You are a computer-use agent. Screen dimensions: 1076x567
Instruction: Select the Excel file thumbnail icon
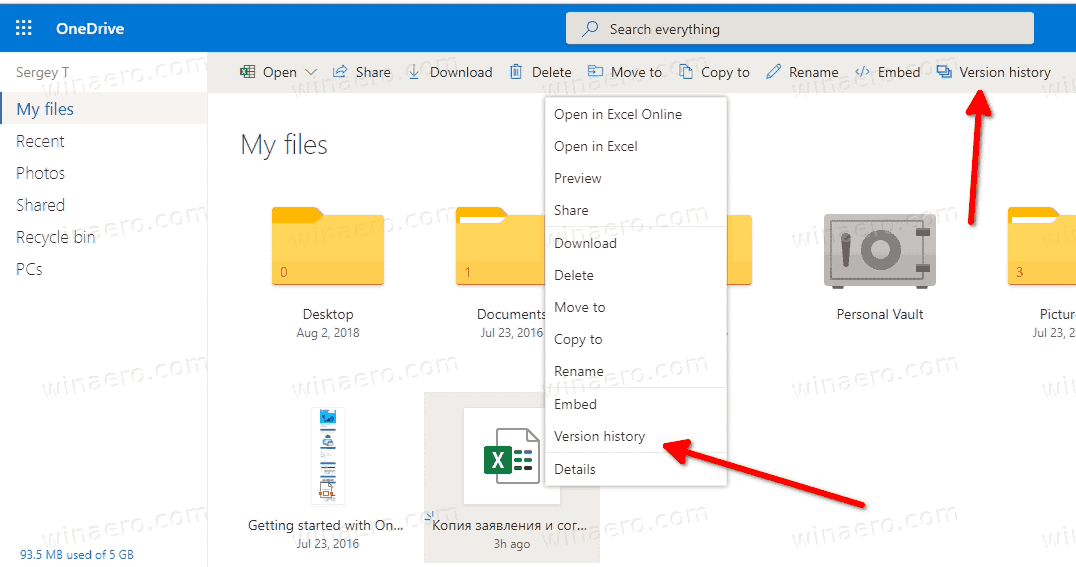coord(511,455)
